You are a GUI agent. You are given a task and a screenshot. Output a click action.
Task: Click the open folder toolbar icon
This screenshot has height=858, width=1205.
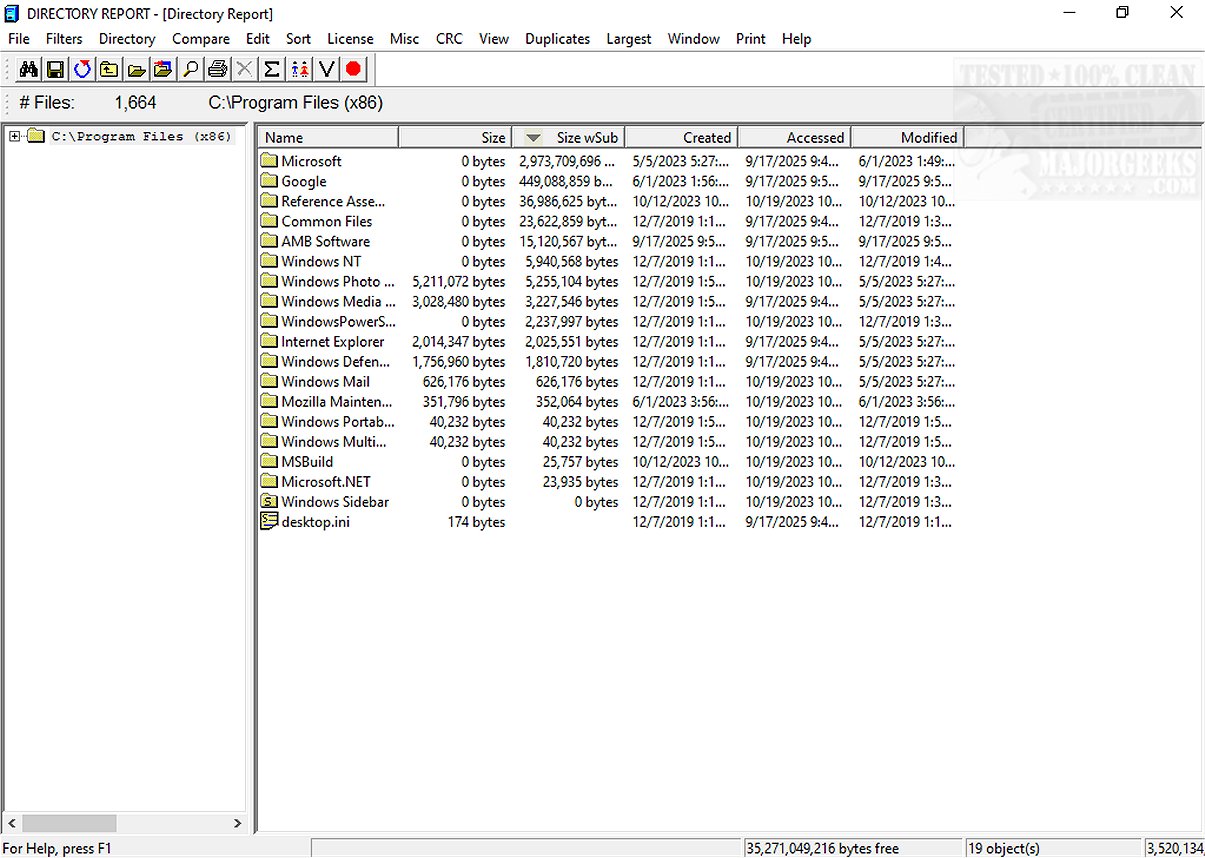coord(136,70)
